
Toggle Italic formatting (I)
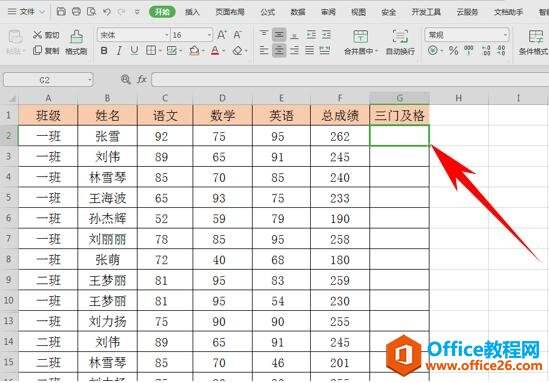119,50
